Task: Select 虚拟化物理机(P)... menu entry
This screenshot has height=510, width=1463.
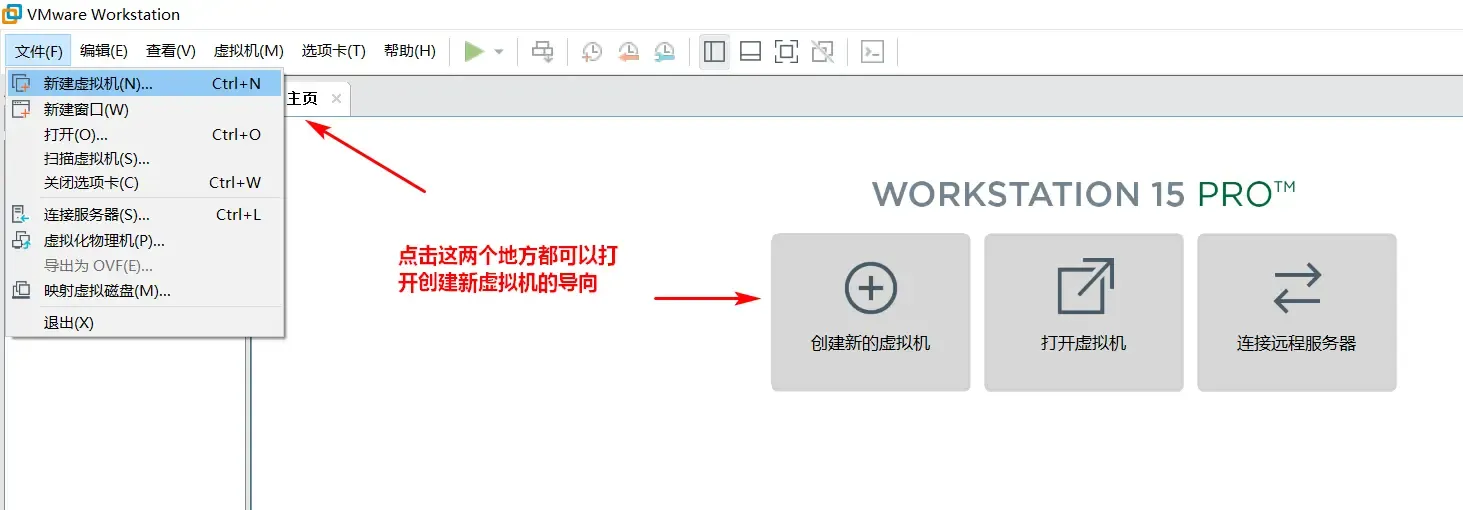Action: pos(145,241)
